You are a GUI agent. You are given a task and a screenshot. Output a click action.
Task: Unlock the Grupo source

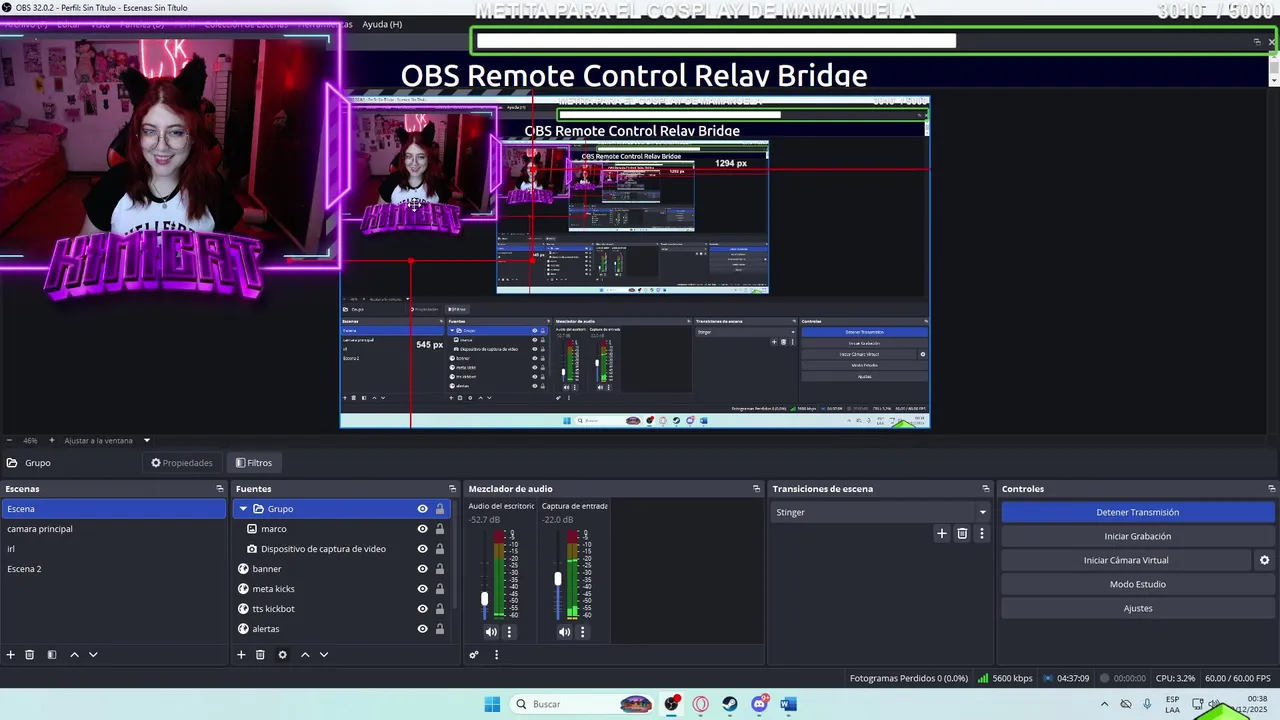[439, 509]
